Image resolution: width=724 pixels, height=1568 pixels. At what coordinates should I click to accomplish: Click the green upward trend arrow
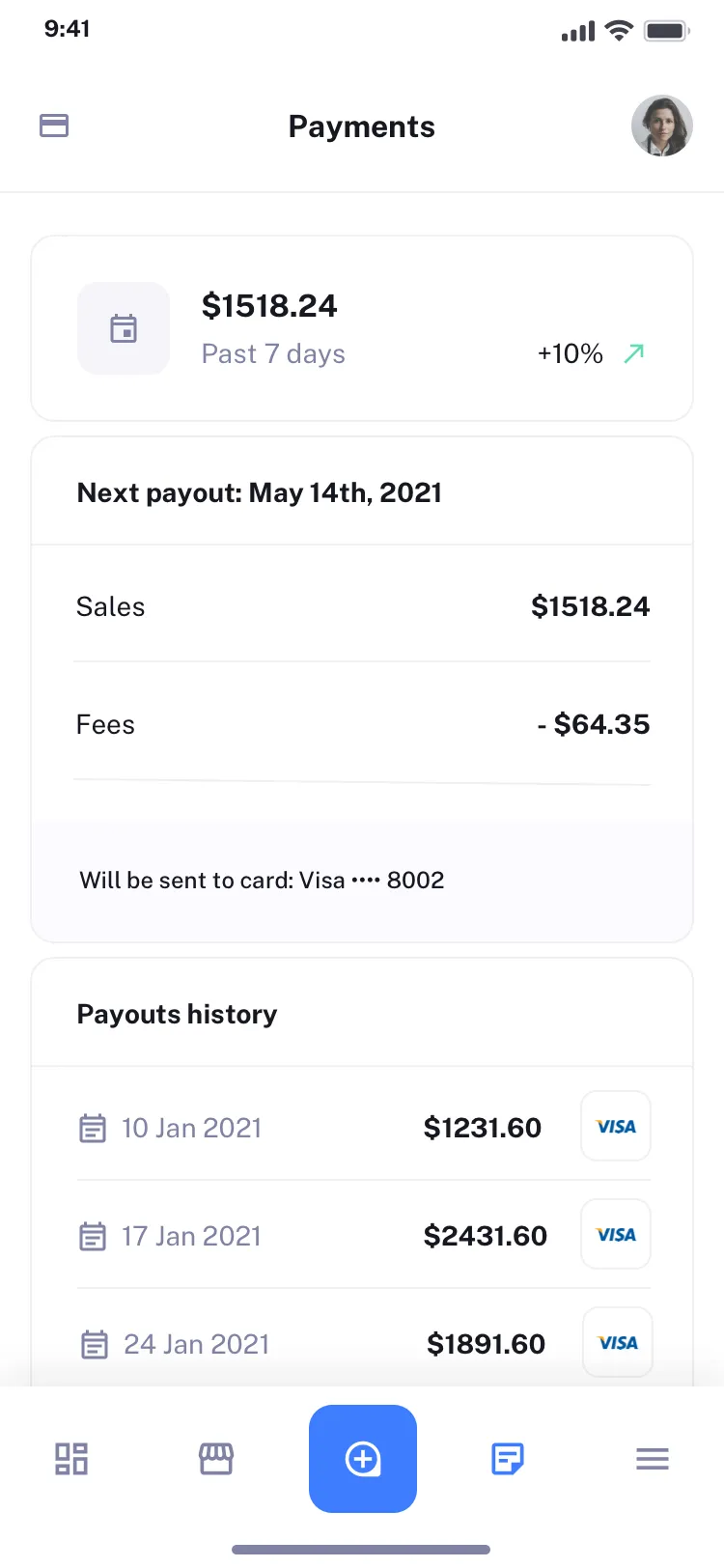click(633, 353)
